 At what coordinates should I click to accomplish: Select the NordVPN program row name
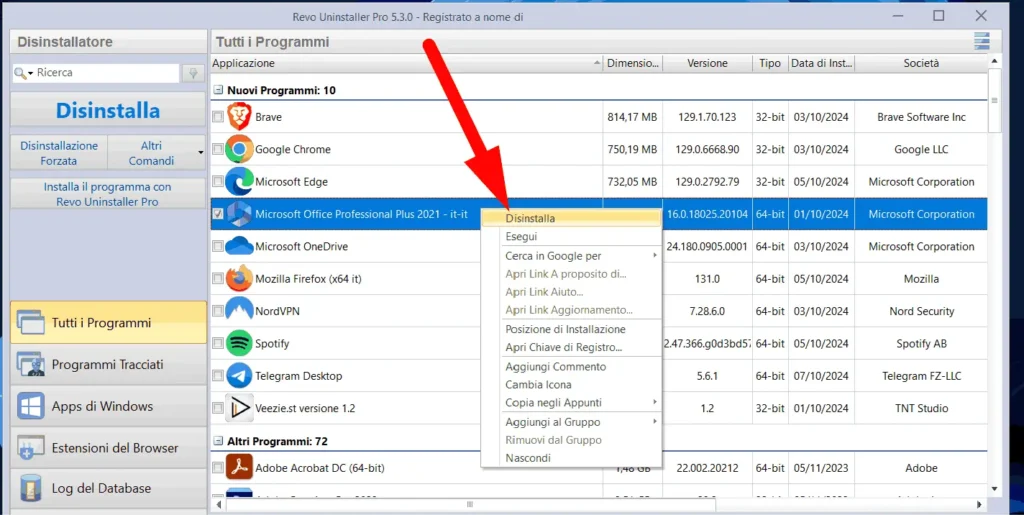(x=277, y=311)
